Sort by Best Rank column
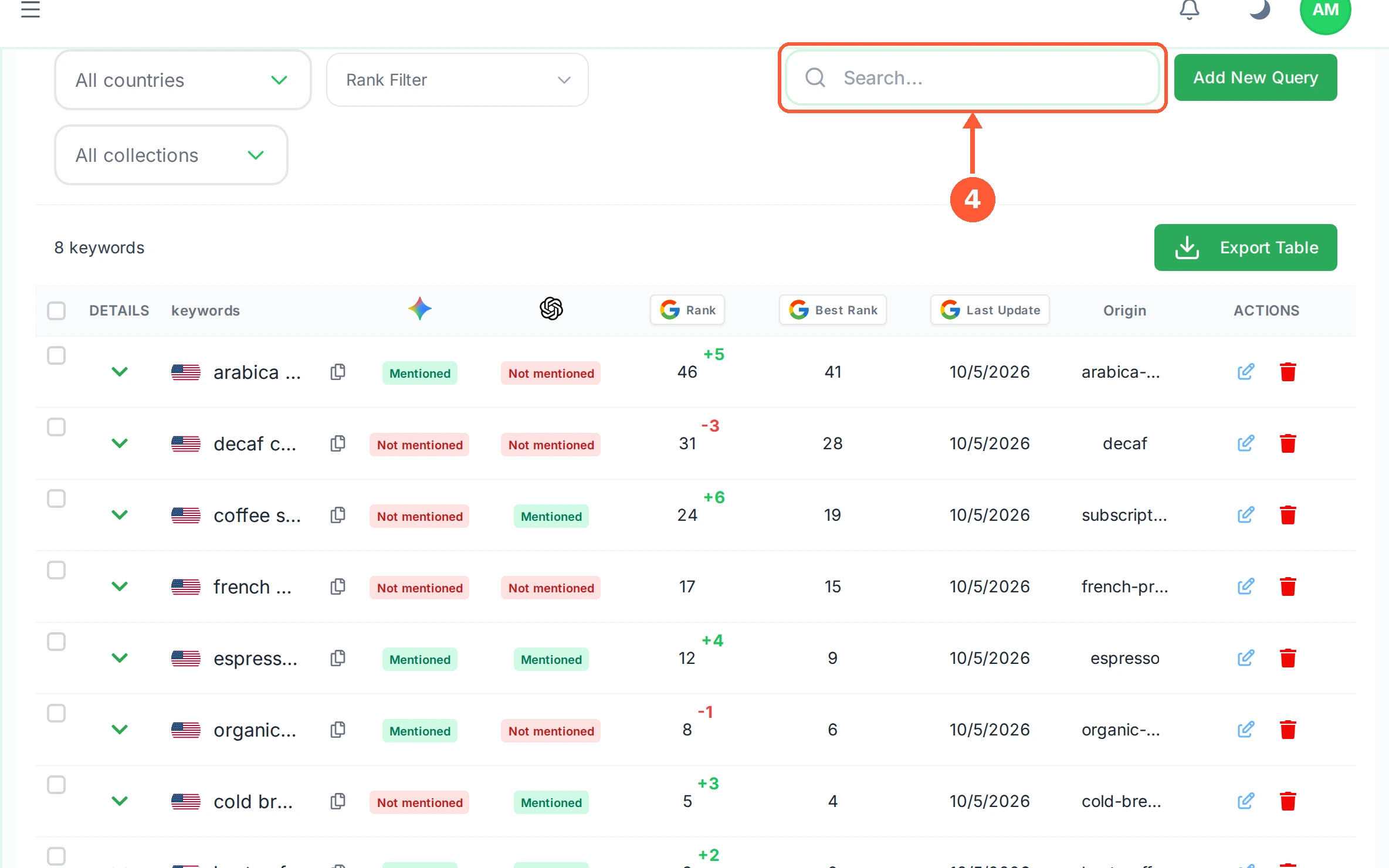 tap(833, 310)
